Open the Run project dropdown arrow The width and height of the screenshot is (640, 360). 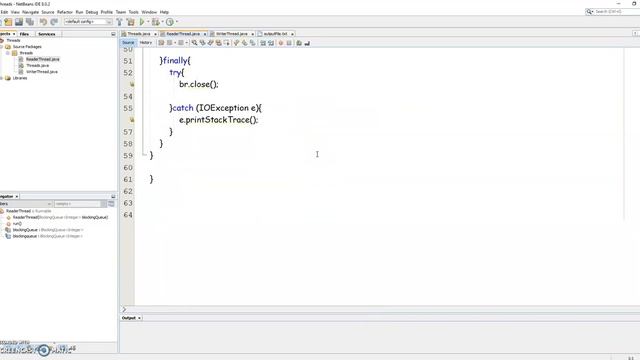148,22
